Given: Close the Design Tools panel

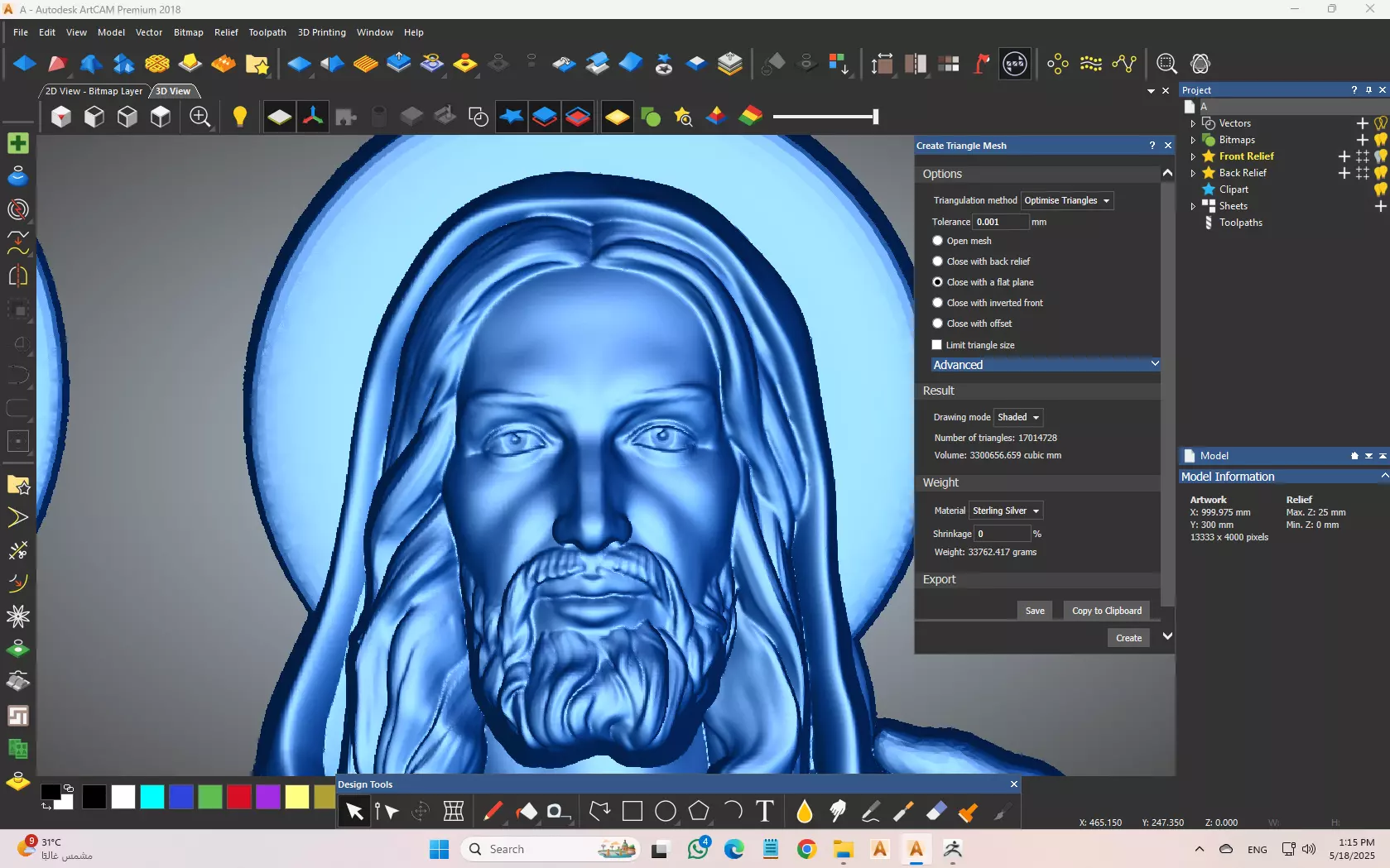Looking at the screenshot, I should coord(1013,784).
